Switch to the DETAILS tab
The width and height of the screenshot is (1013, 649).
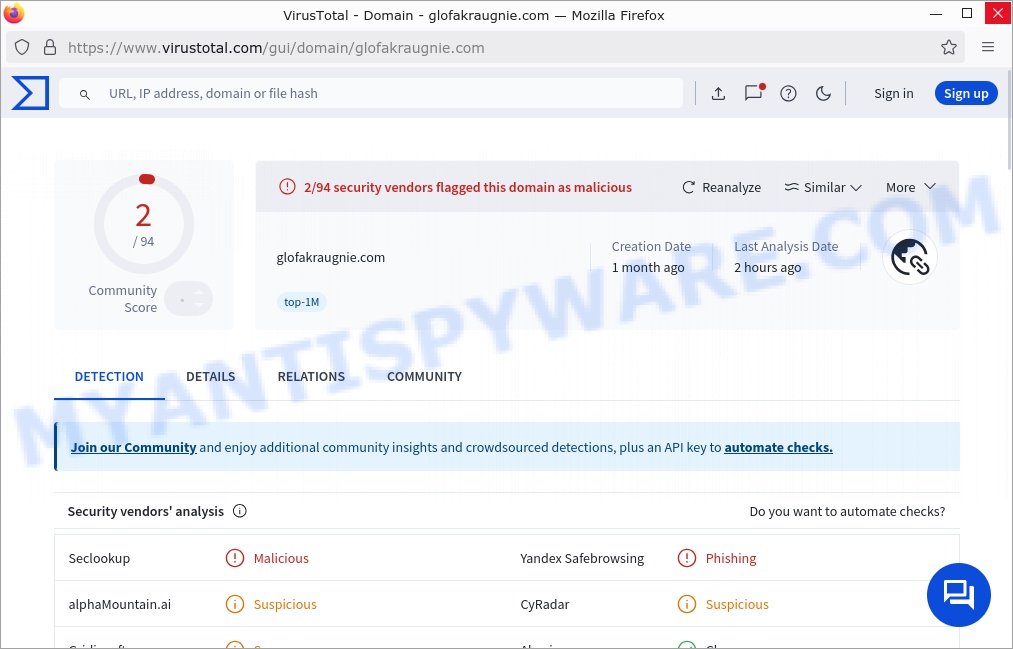[211, 376]
